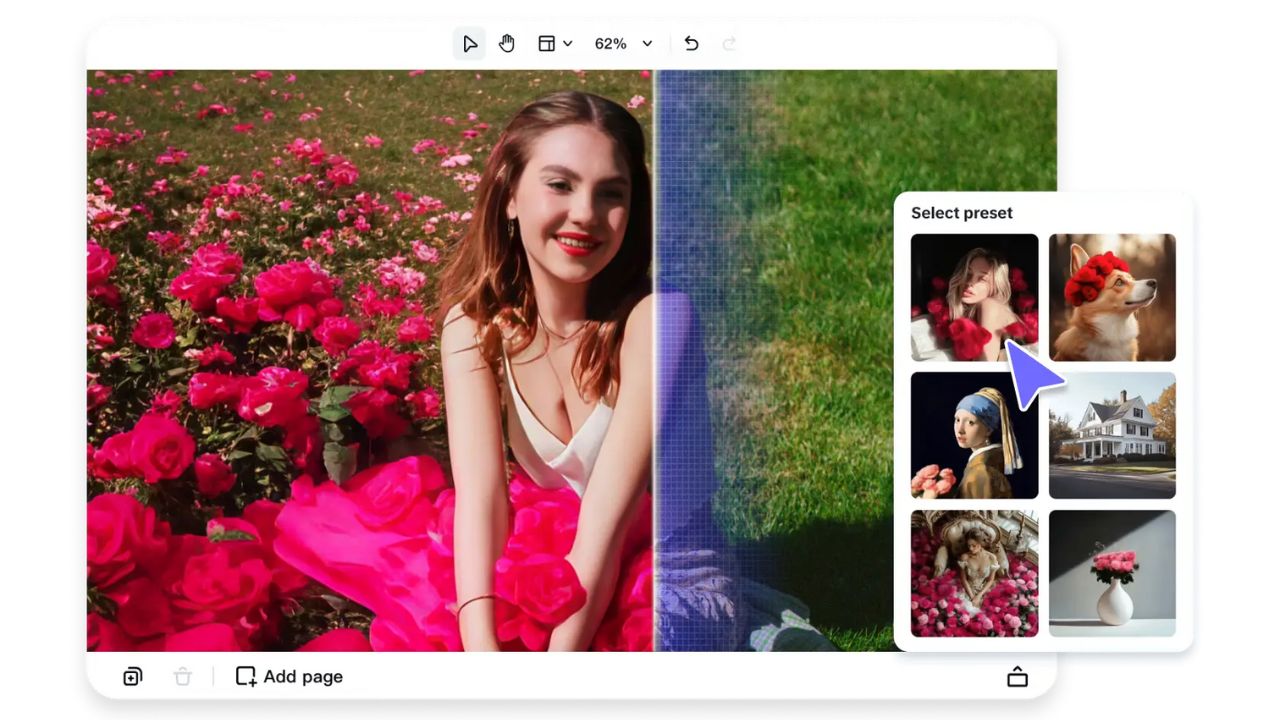
Task: Click the redo arrow icon
Action: click(x=730, y=43)
